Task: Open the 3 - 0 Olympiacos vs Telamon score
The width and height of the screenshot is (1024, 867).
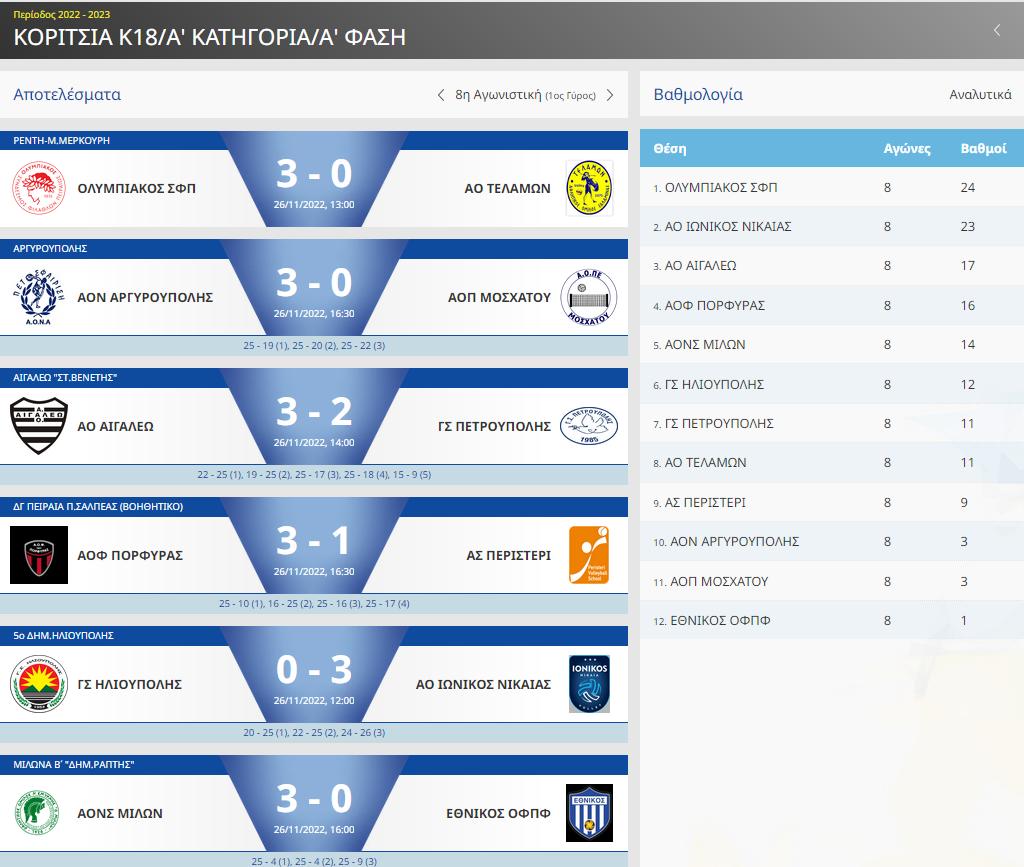Action: 314,174
